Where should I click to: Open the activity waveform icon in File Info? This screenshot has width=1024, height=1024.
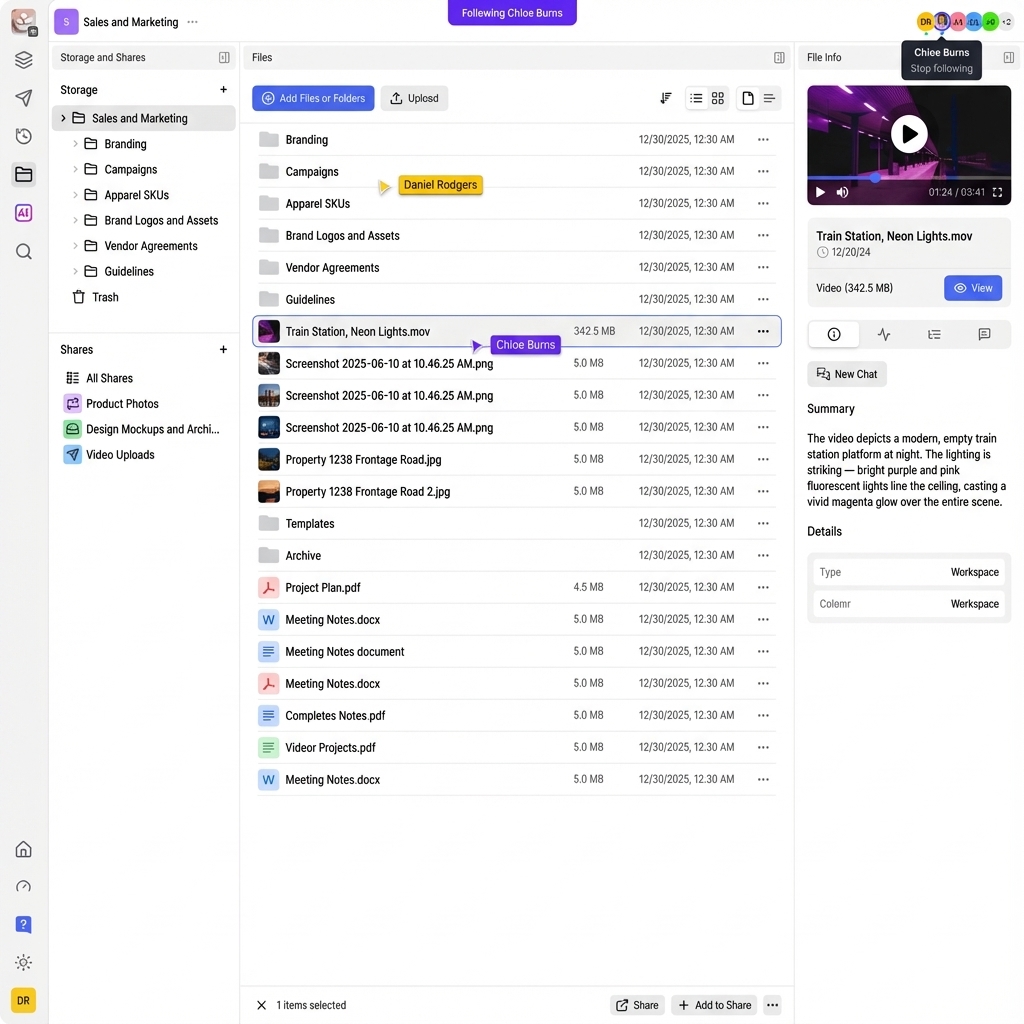pyautogui.click(x=883, y=334)
